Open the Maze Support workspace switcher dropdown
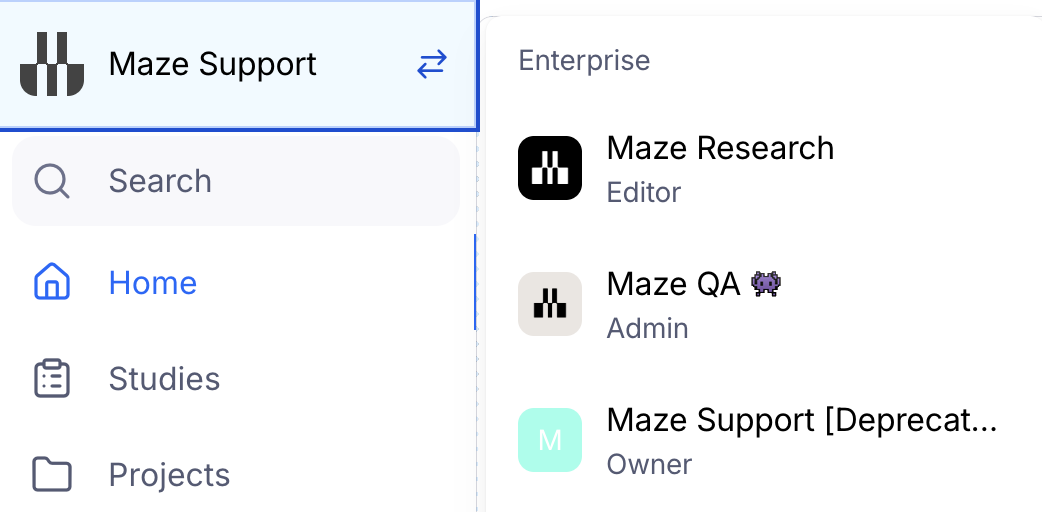This screenshot has height=512, width=1042. (x=239, y=64)
